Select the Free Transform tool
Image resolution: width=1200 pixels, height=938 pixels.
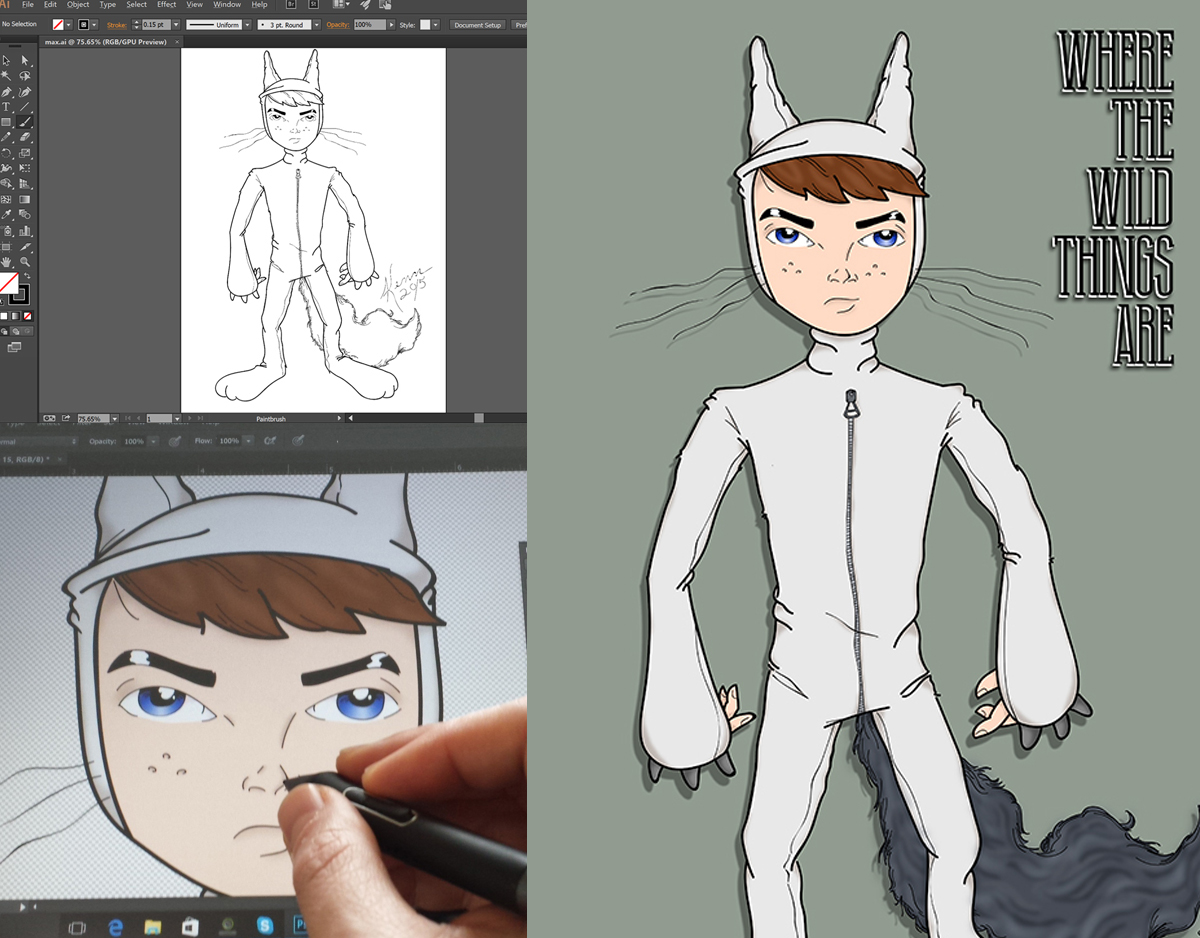(x=25, y=167)
